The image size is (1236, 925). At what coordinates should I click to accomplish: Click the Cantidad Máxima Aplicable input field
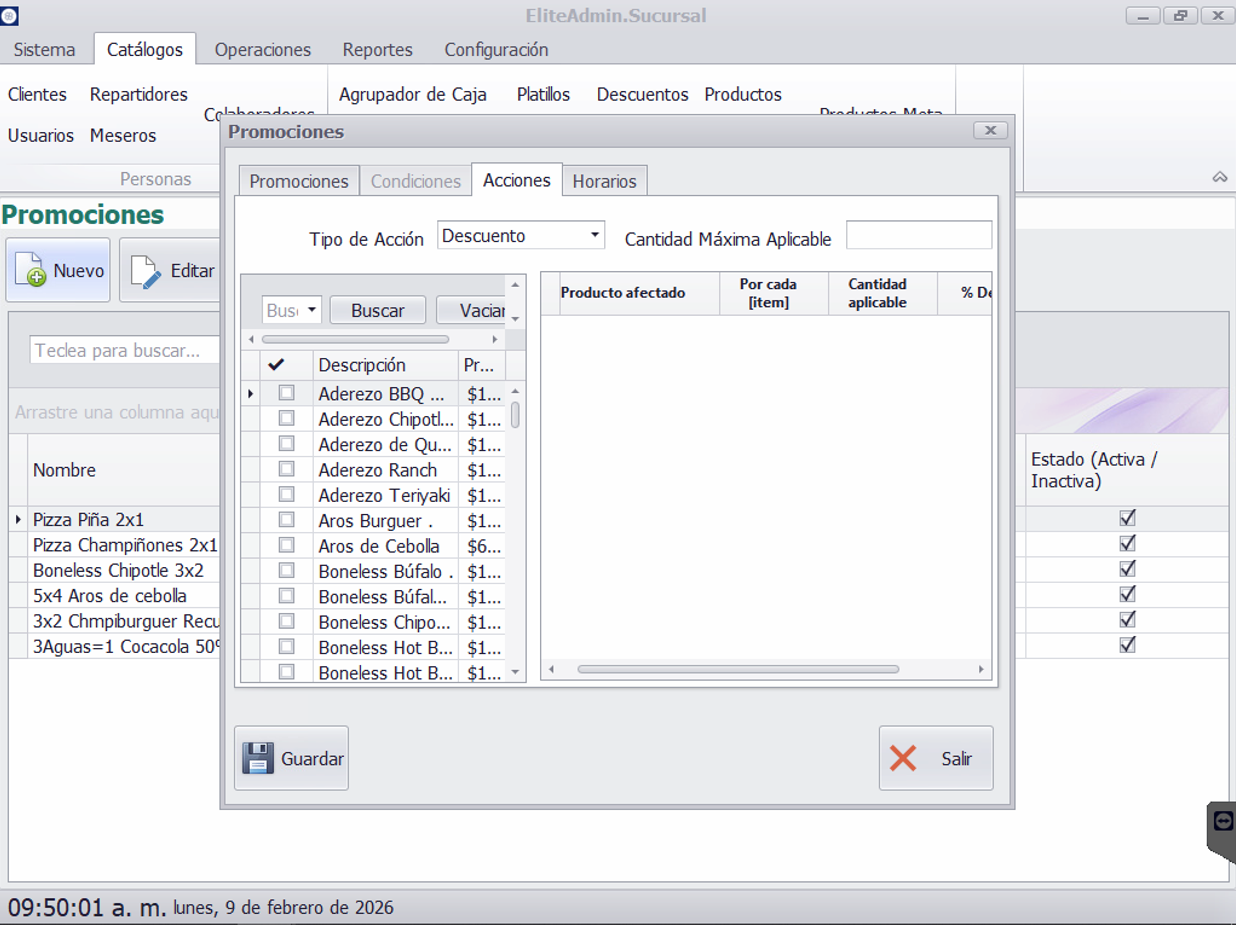pos(918,236)
